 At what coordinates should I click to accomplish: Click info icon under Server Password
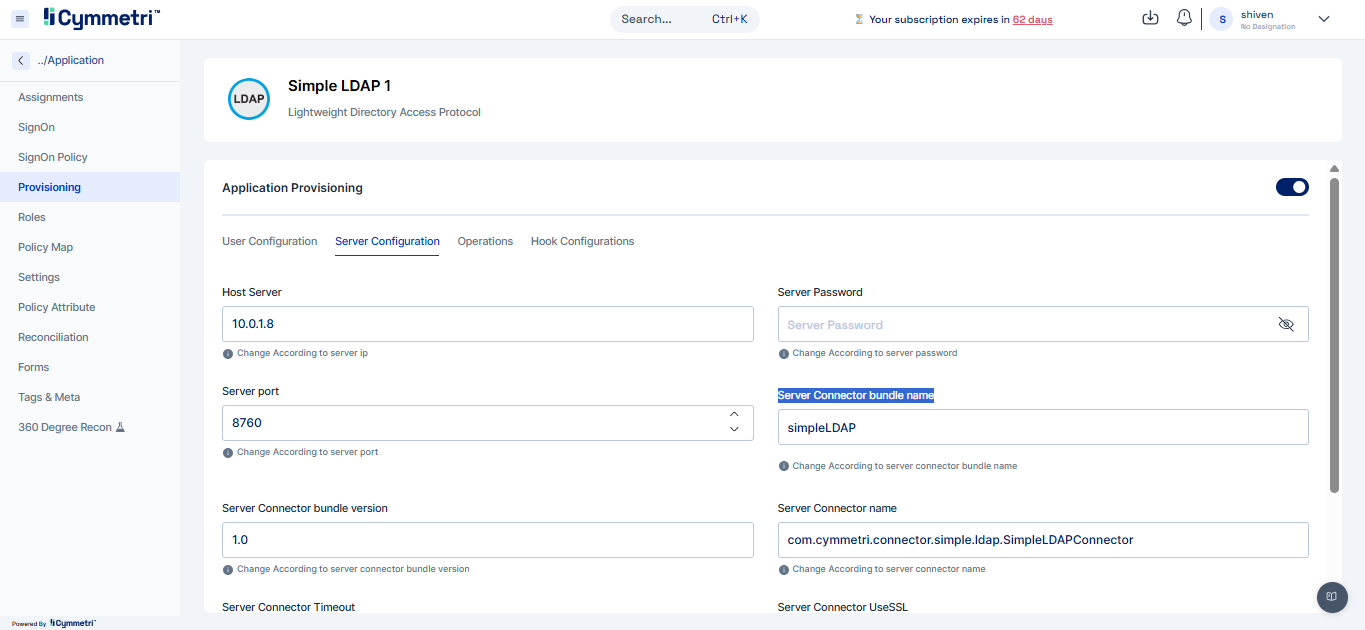[x=784, y=354]
